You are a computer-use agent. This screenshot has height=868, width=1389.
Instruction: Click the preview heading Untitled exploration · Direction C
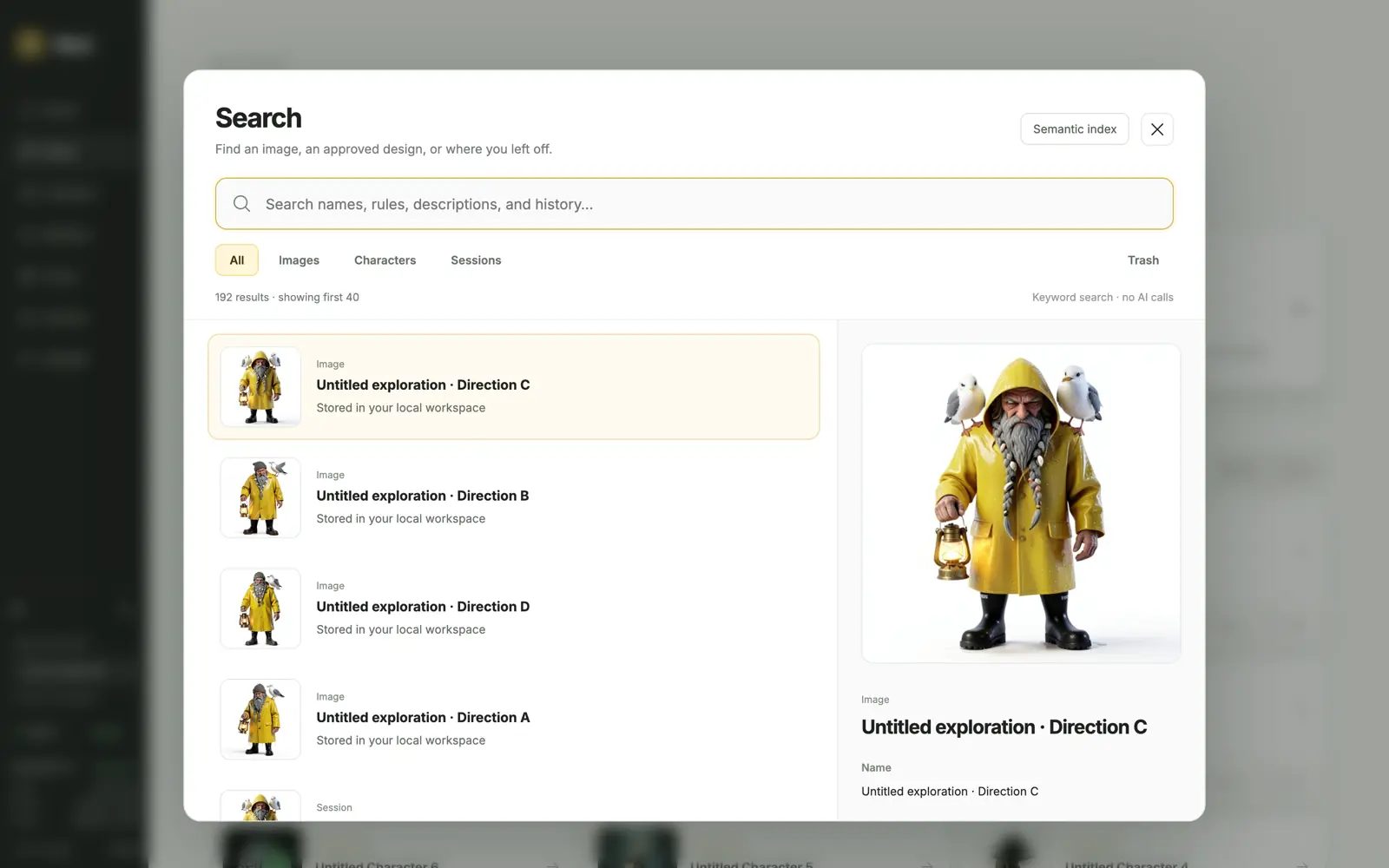click(x=1004, y=727)
